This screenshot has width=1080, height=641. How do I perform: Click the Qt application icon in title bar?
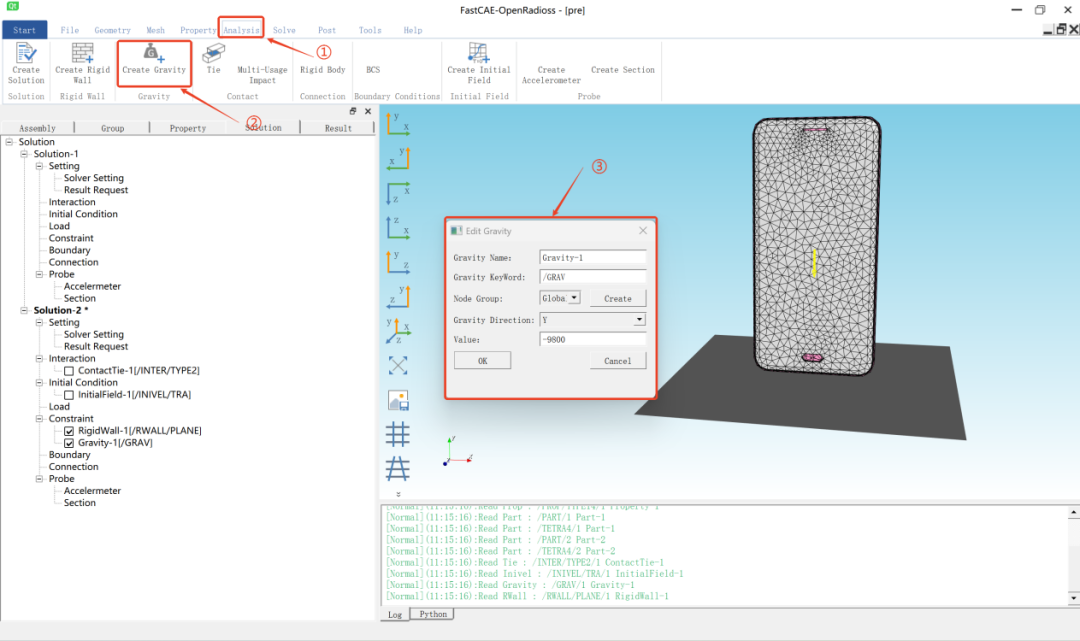[12, 6]
